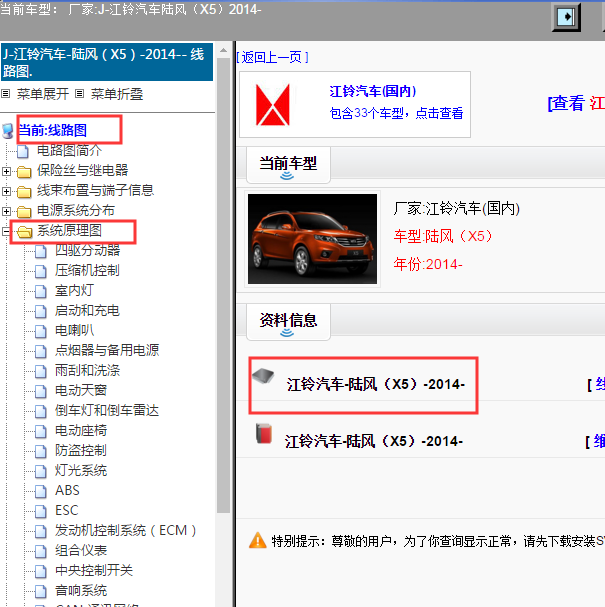Open the 音响系统 diagram
605x607 pixels.
point(81,591)
